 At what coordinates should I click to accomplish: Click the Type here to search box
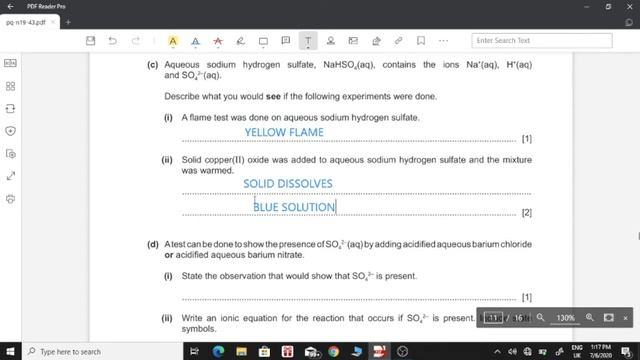(102, 351)
